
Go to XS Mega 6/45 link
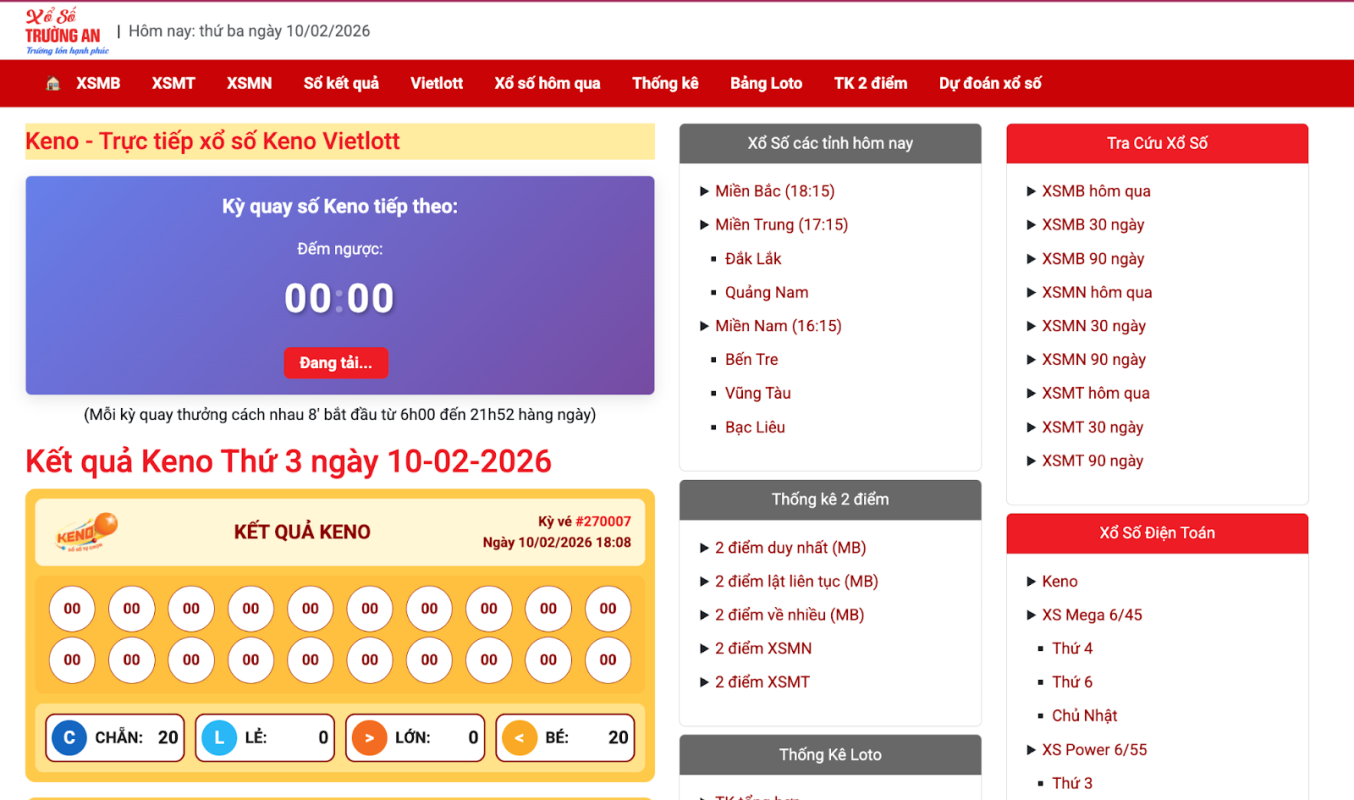pyautogui.click(x=1092, y=615)
